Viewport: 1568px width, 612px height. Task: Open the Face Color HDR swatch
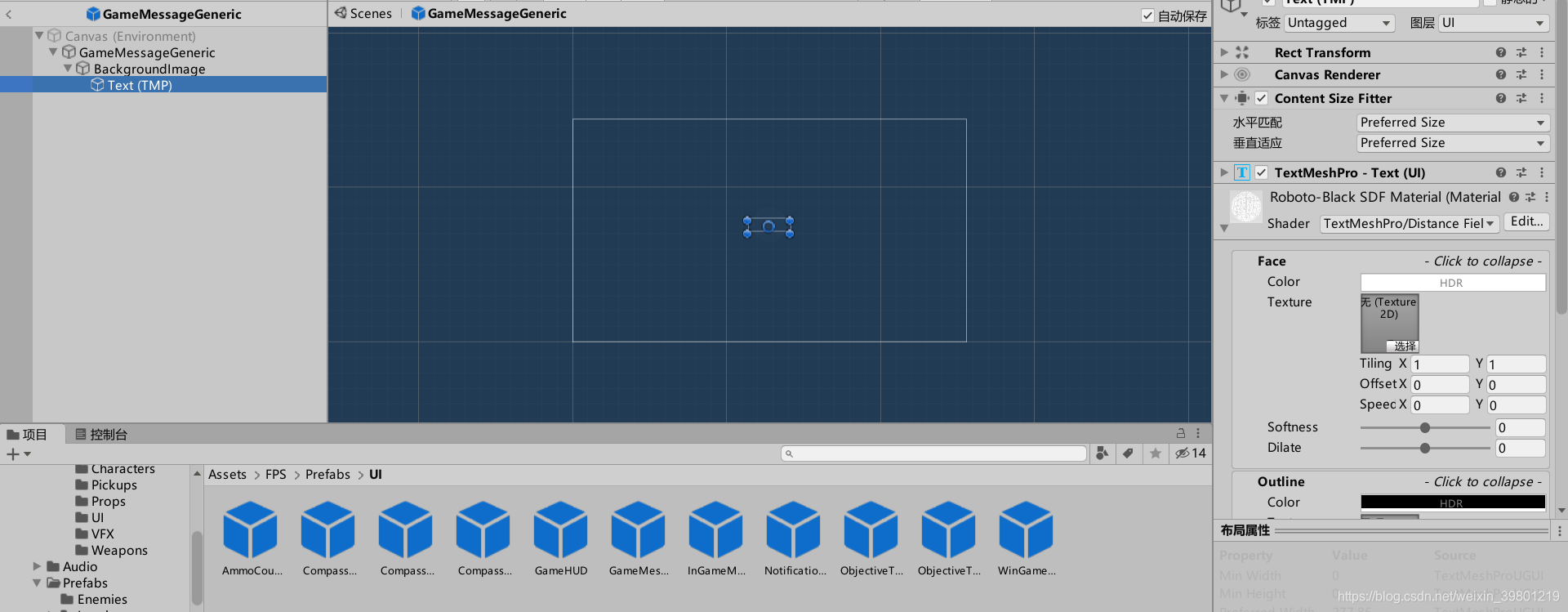click(x=1453, y=282)
